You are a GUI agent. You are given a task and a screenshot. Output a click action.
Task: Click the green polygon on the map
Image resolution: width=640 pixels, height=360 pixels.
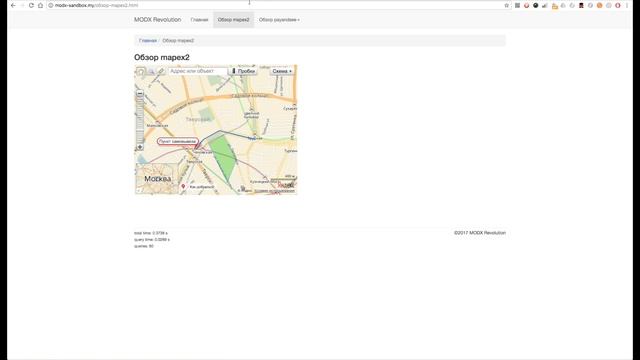tap(224, 157)
